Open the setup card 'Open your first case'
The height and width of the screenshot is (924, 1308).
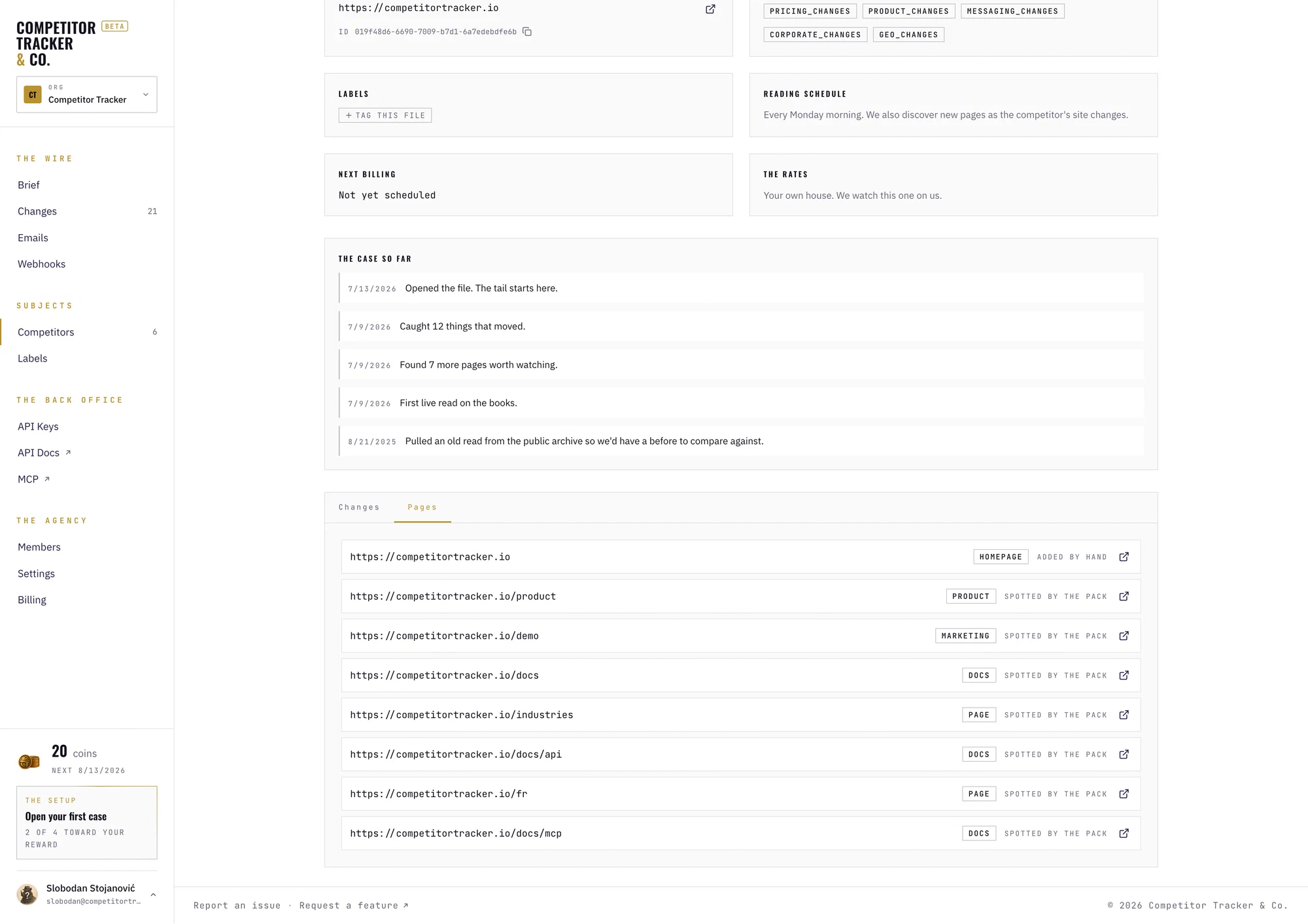click(x=87, y=823)
